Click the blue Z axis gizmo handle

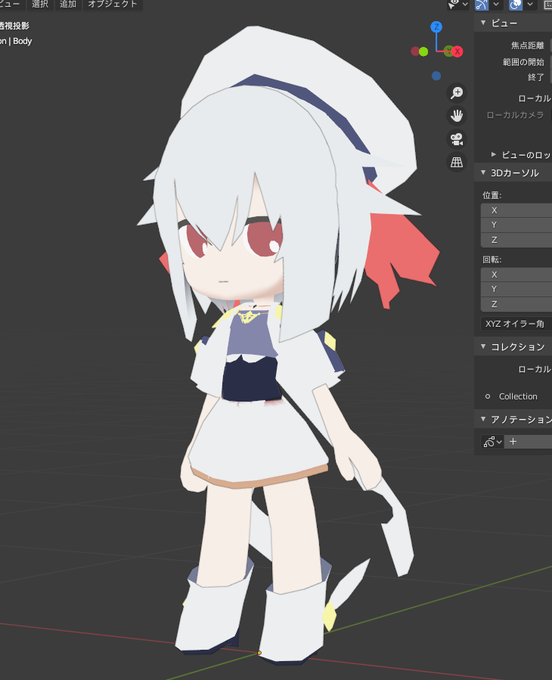pos(436,27)
